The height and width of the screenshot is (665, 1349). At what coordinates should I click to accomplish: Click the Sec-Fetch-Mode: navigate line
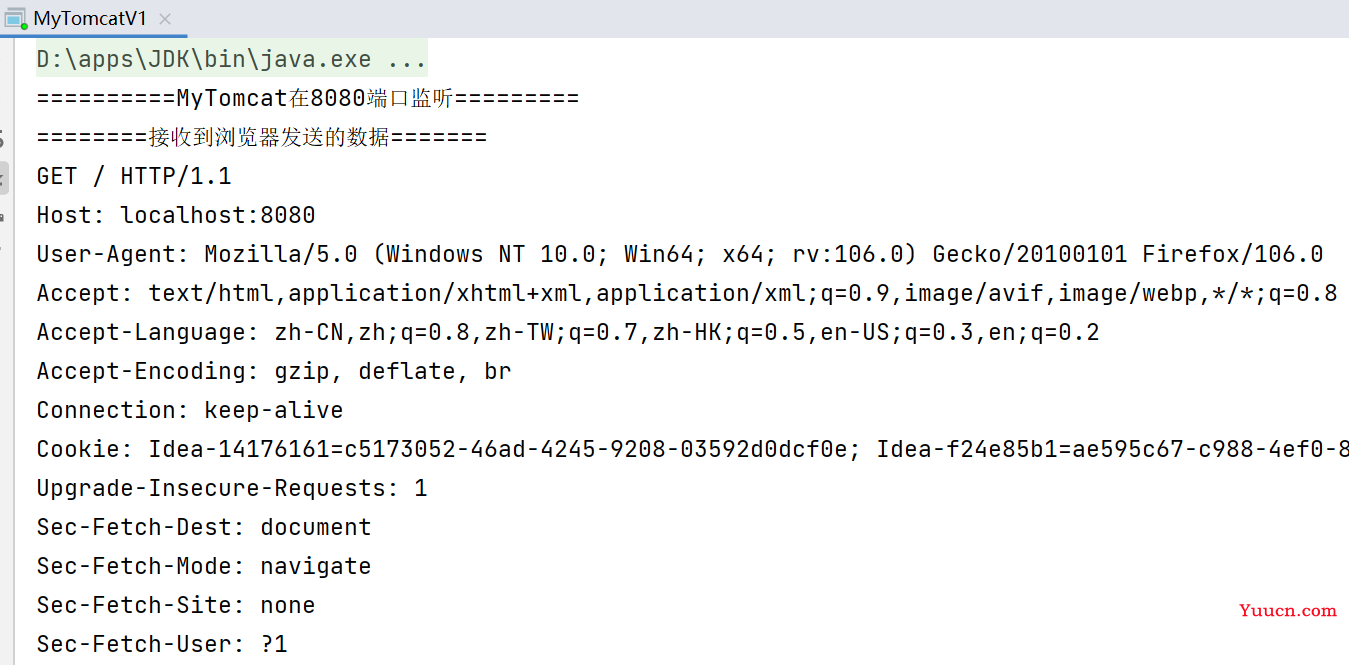pyautogui.click(x=204, y=567)
